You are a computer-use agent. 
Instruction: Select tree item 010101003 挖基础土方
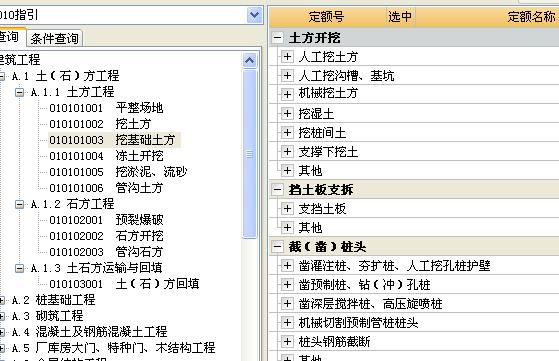point(114,140)
